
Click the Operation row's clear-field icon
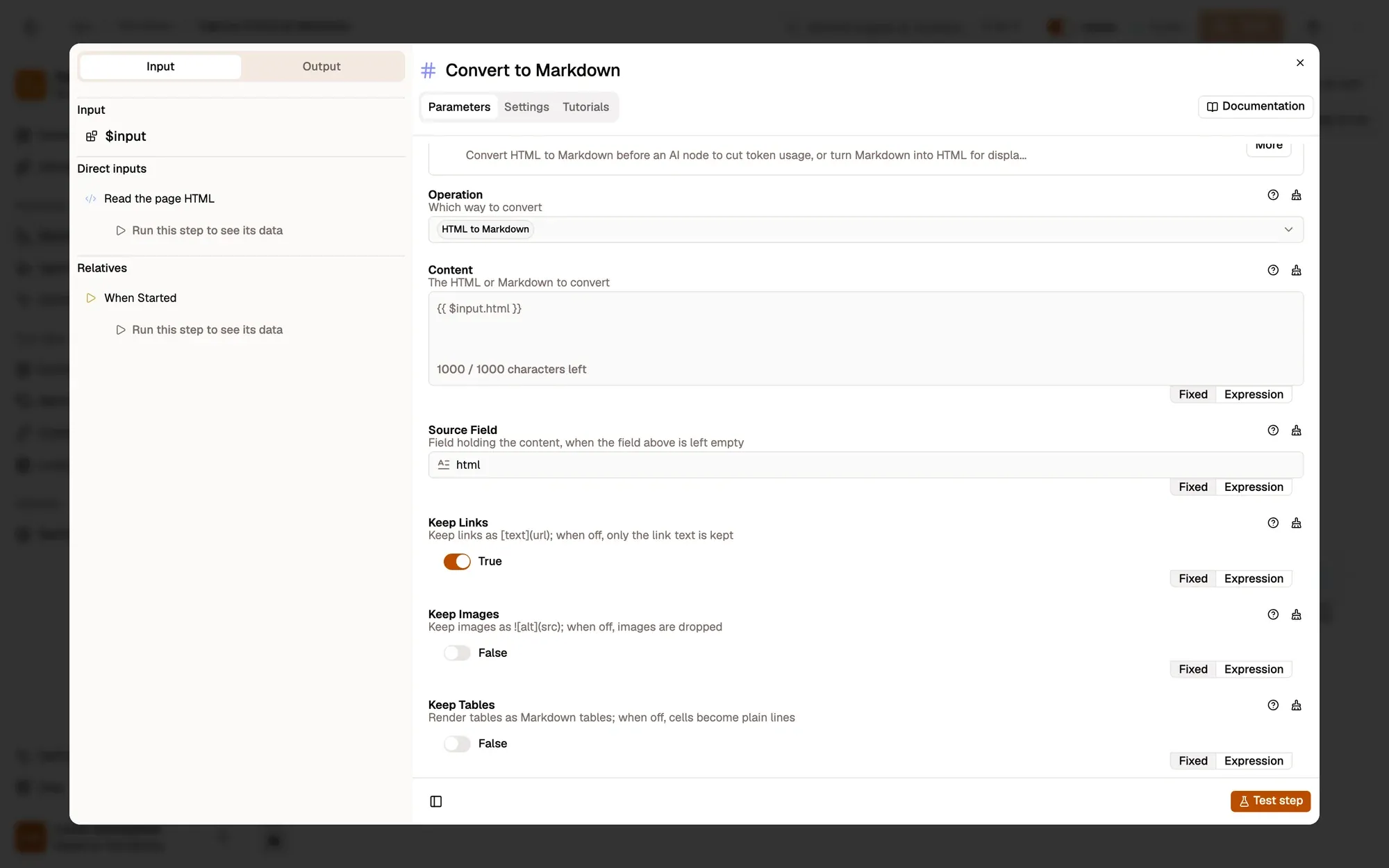(1296, 195)
